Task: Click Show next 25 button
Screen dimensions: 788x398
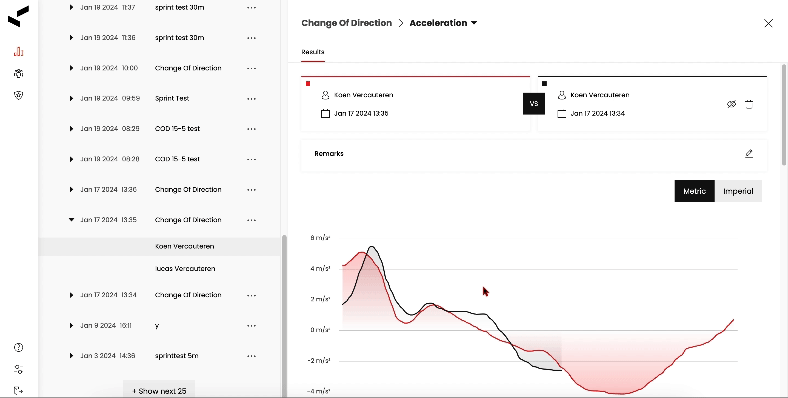Action: [x=159, y=390]
